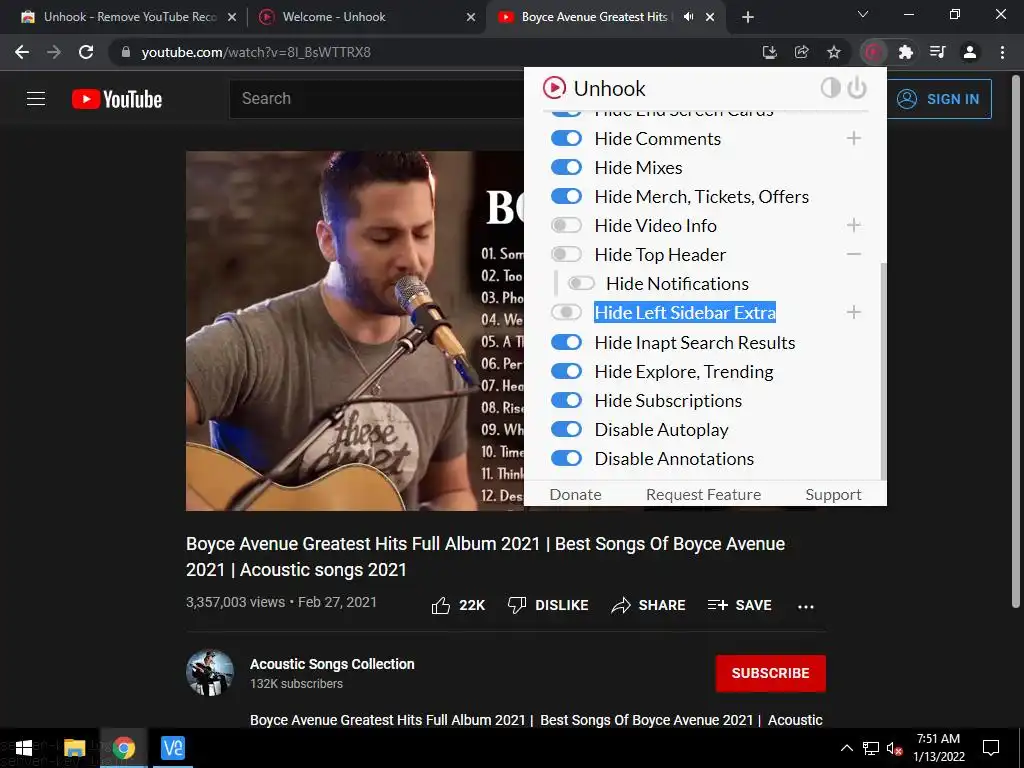Open the Chrome three-dot menu

tap(1002, 52)
